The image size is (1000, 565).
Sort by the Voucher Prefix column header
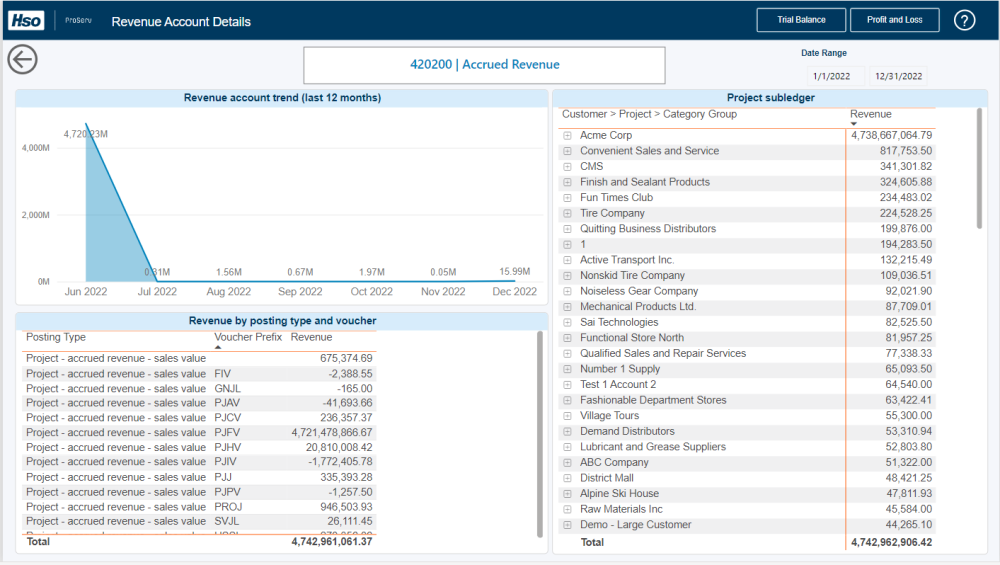tap(247, 337)
